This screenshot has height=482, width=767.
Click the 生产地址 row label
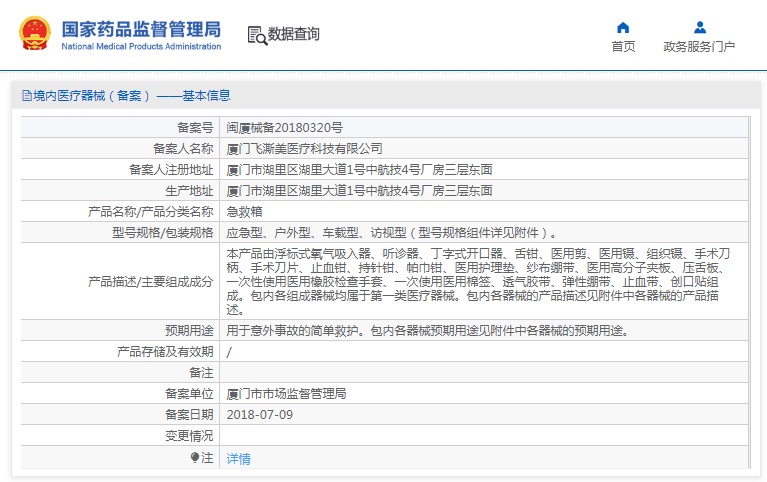189,191
